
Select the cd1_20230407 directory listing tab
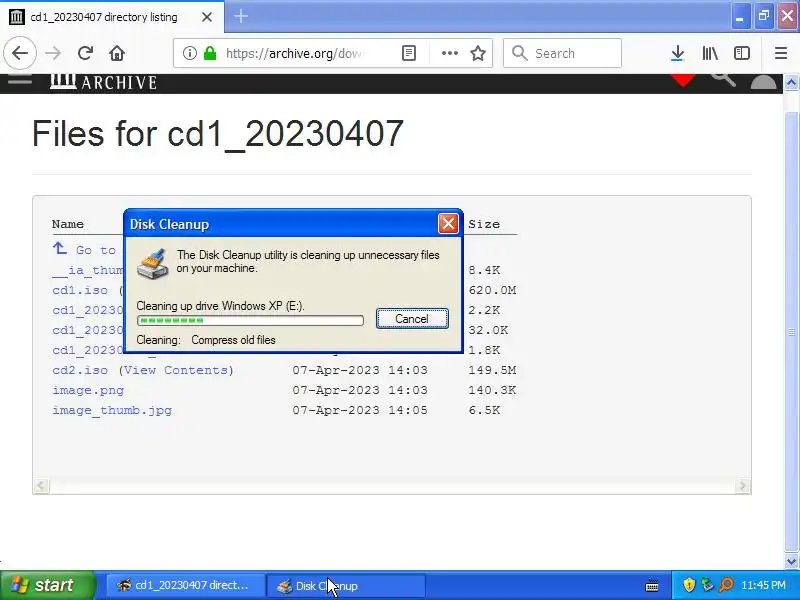click(112, 17)
